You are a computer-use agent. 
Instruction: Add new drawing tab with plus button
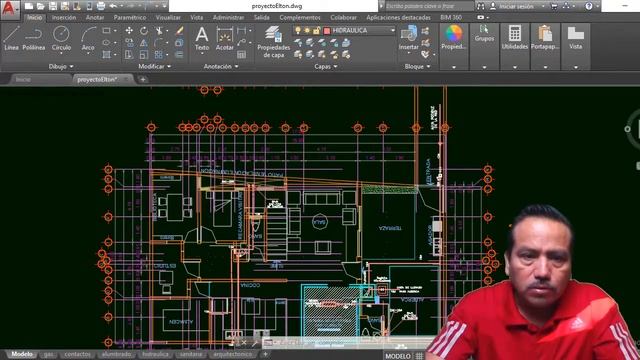[x=143, y=79]
